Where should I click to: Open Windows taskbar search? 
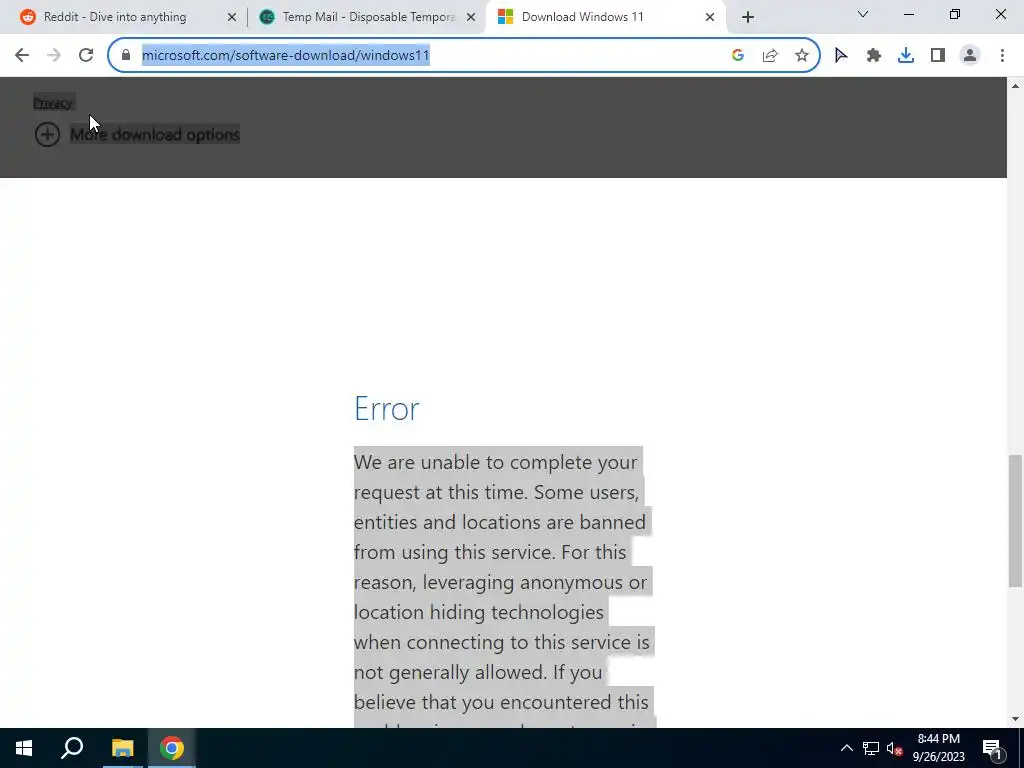[72, 748]
